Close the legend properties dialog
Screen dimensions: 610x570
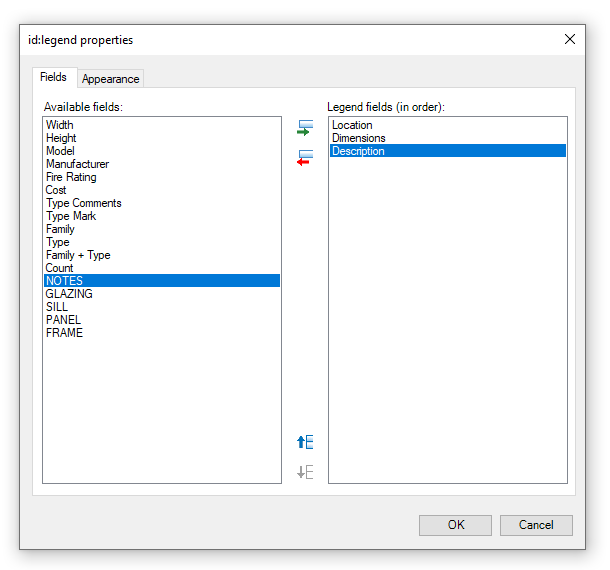pos(570,40)
